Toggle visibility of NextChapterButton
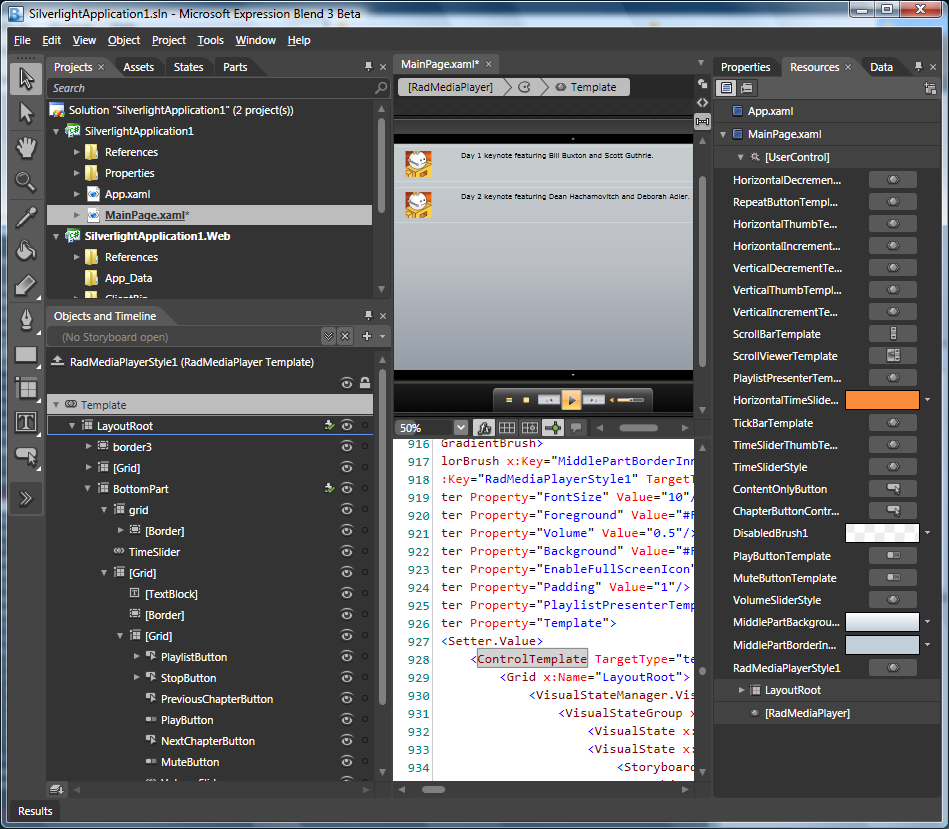Viewport: 949px width, 829px height. click(347, 741)
